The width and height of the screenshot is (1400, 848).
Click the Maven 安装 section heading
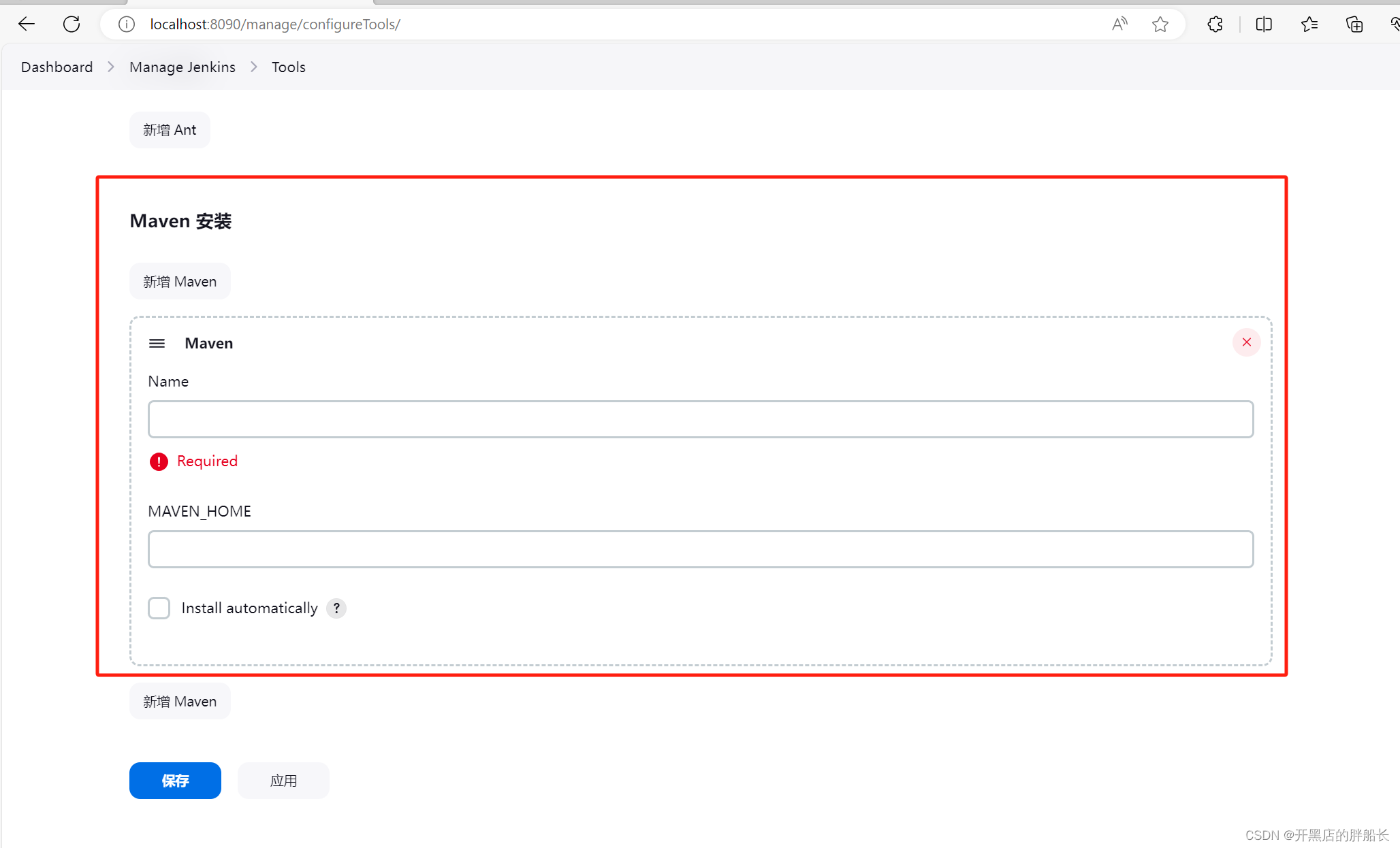click(x=180, y=221)
